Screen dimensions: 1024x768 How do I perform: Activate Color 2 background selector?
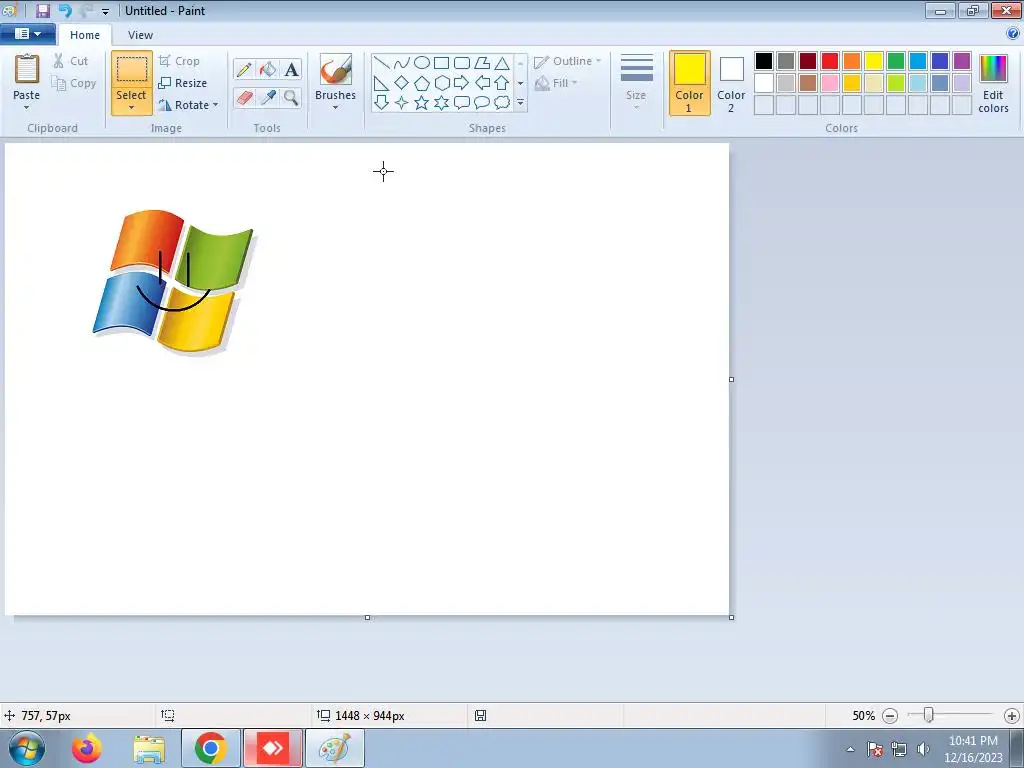[731, 84]
